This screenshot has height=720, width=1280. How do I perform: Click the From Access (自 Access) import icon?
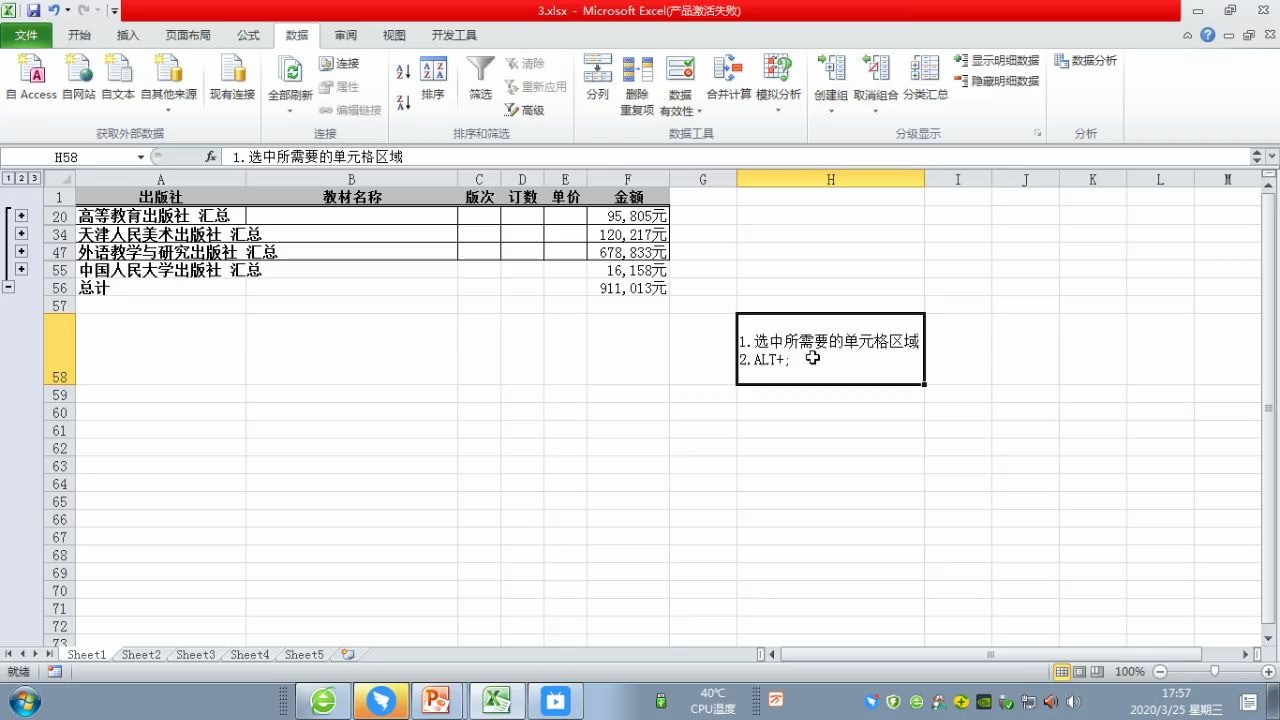[32, 77]
